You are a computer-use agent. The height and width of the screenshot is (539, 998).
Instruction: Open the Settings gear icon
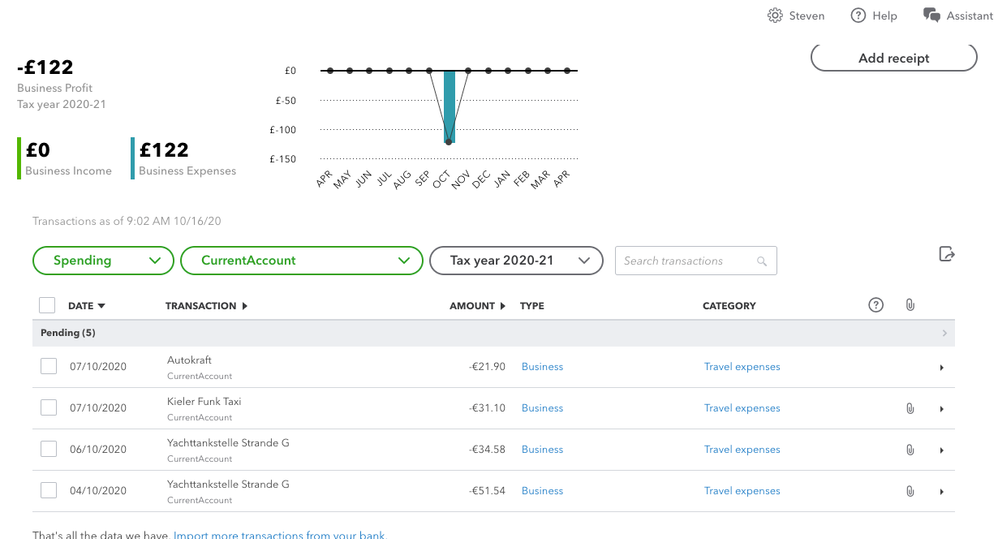775,15
